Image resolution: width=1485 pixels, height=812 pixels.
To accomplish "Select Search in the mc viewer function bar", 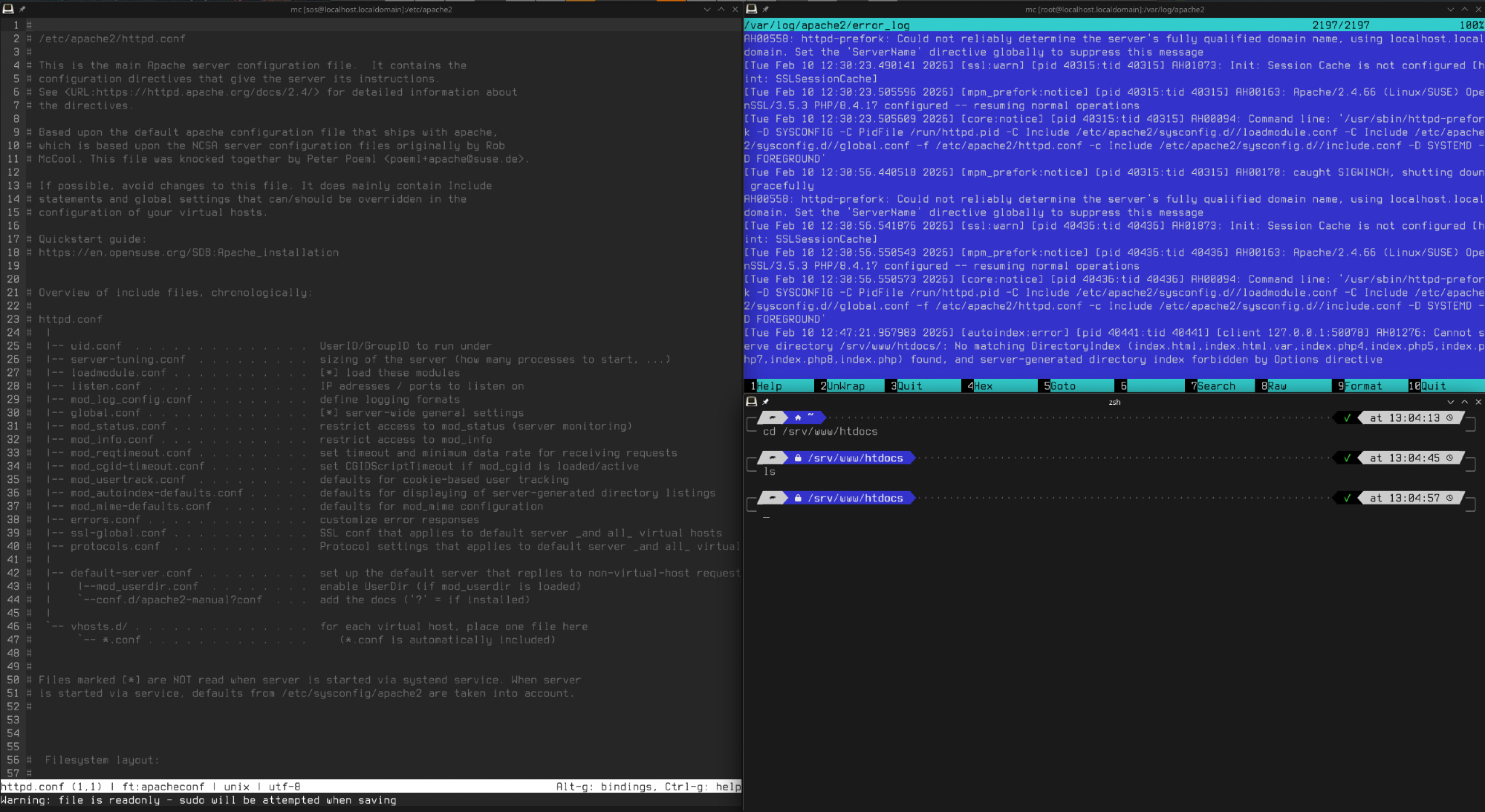I will pos(1216,386).
